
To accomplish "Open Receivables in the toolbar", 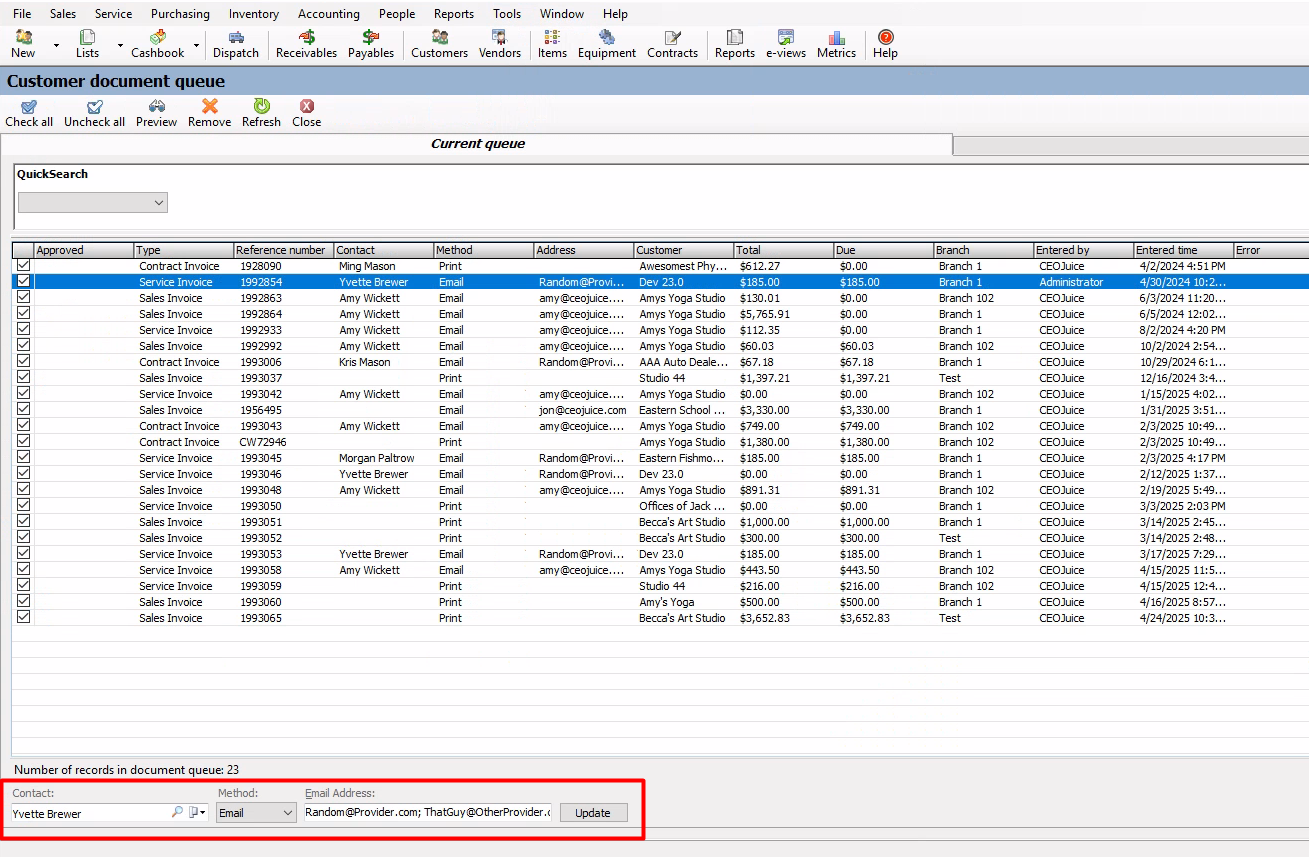I will point(306,44).
